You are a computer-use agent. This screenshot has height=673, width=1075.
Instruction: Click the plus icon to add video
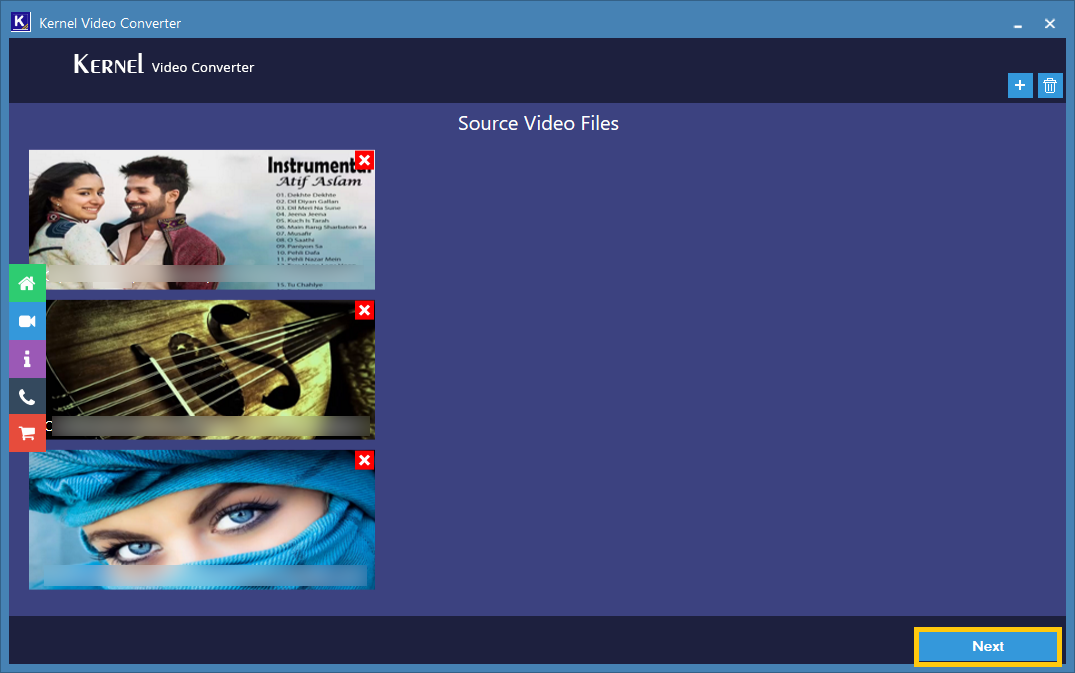pos(1019,86)
